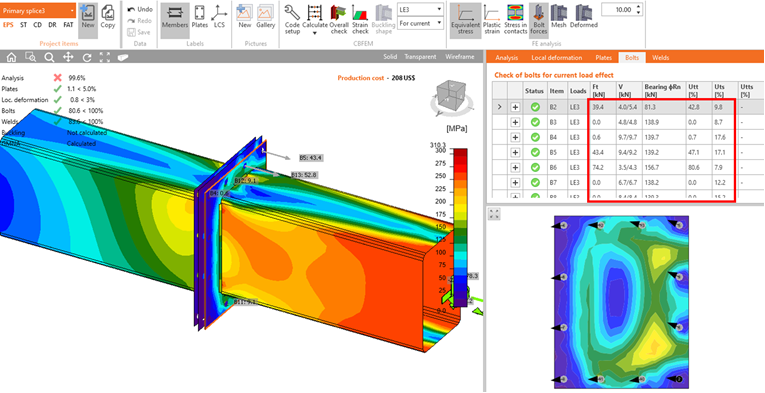
Task: Click the expand plate view icon
Action: (494, 214)
